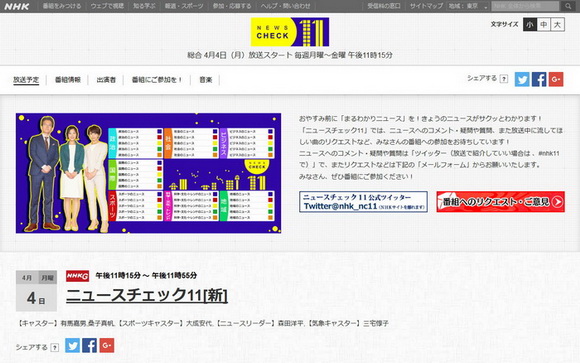This screenshot has width=580, height=363.
Task: Share on Google+ from the top share bar
Action: (x=556, y=79)
